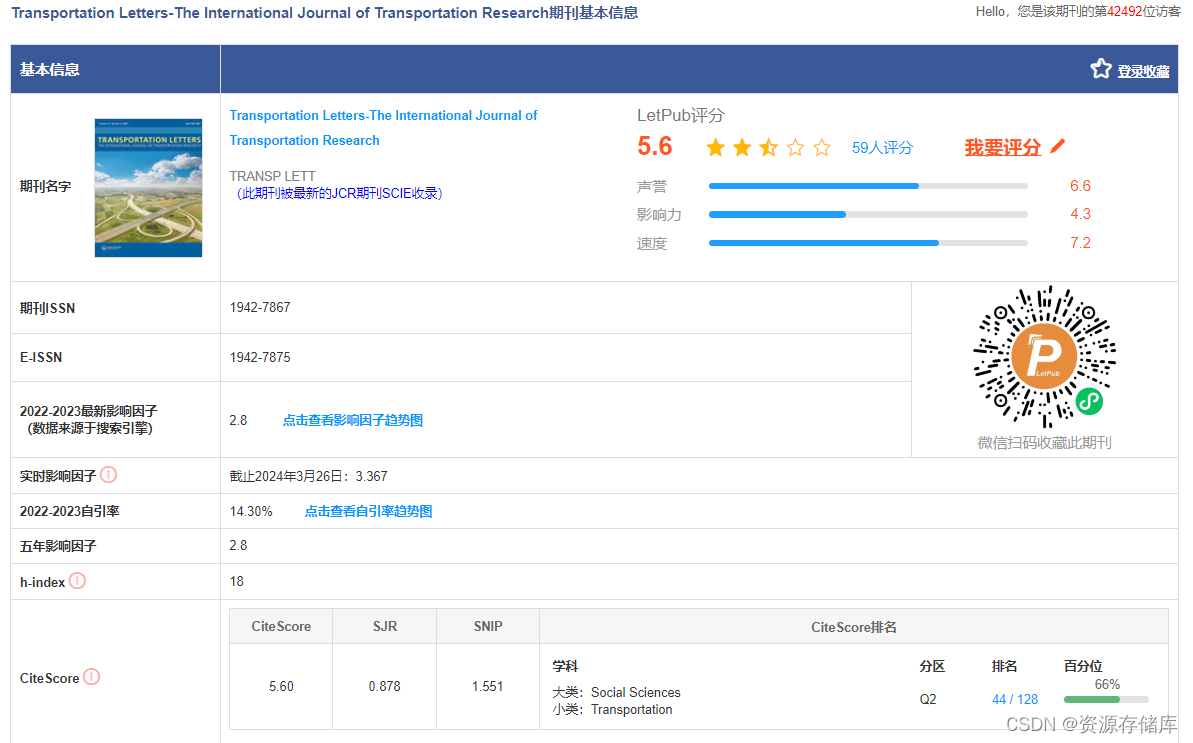
Task: Click the journal title link Transportation Letters
Action: 383,128
